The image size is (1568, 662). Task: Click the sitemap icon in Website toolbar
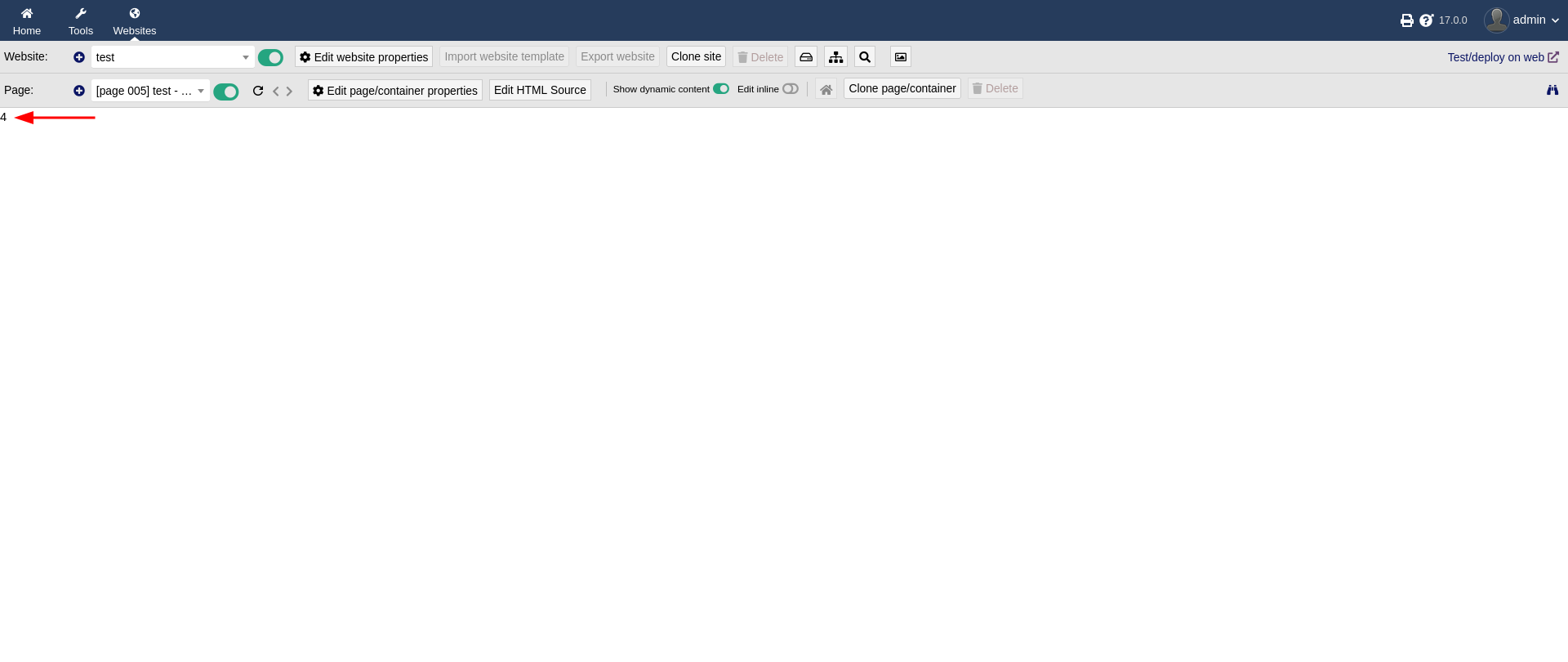835,57
